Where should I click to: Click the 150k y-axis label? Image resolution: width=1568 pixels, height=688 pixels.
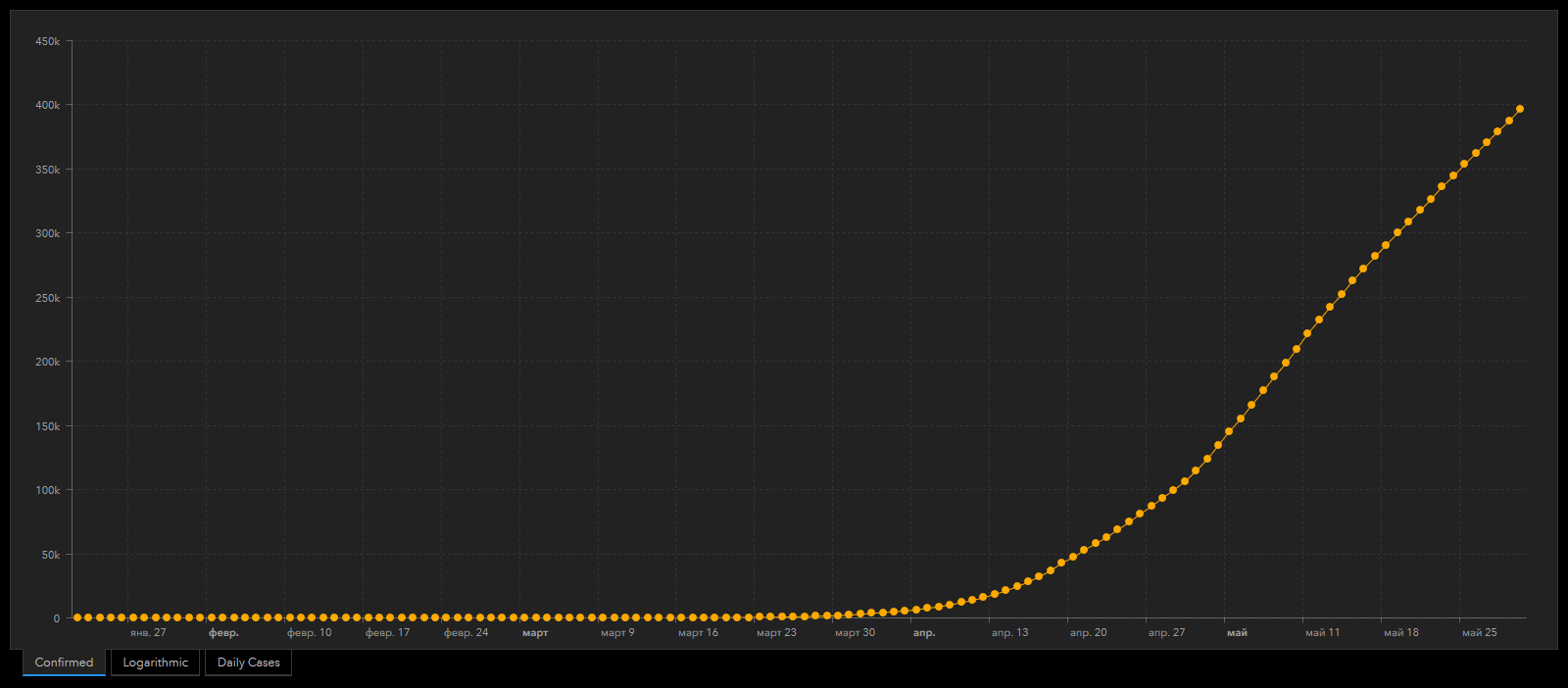pos(48,426)
